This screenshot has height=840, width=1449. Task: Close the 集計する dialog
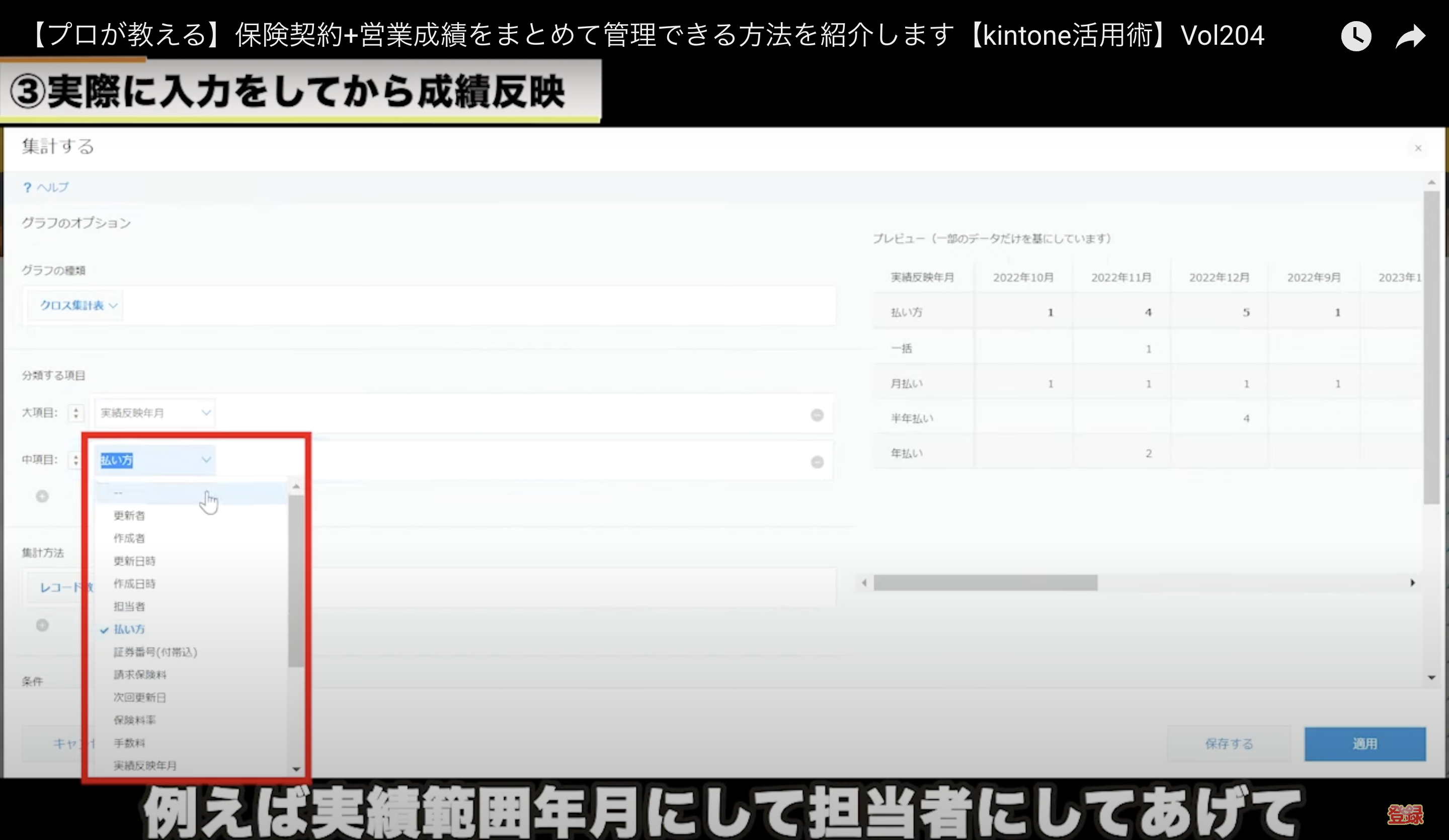click(1418, 148)
